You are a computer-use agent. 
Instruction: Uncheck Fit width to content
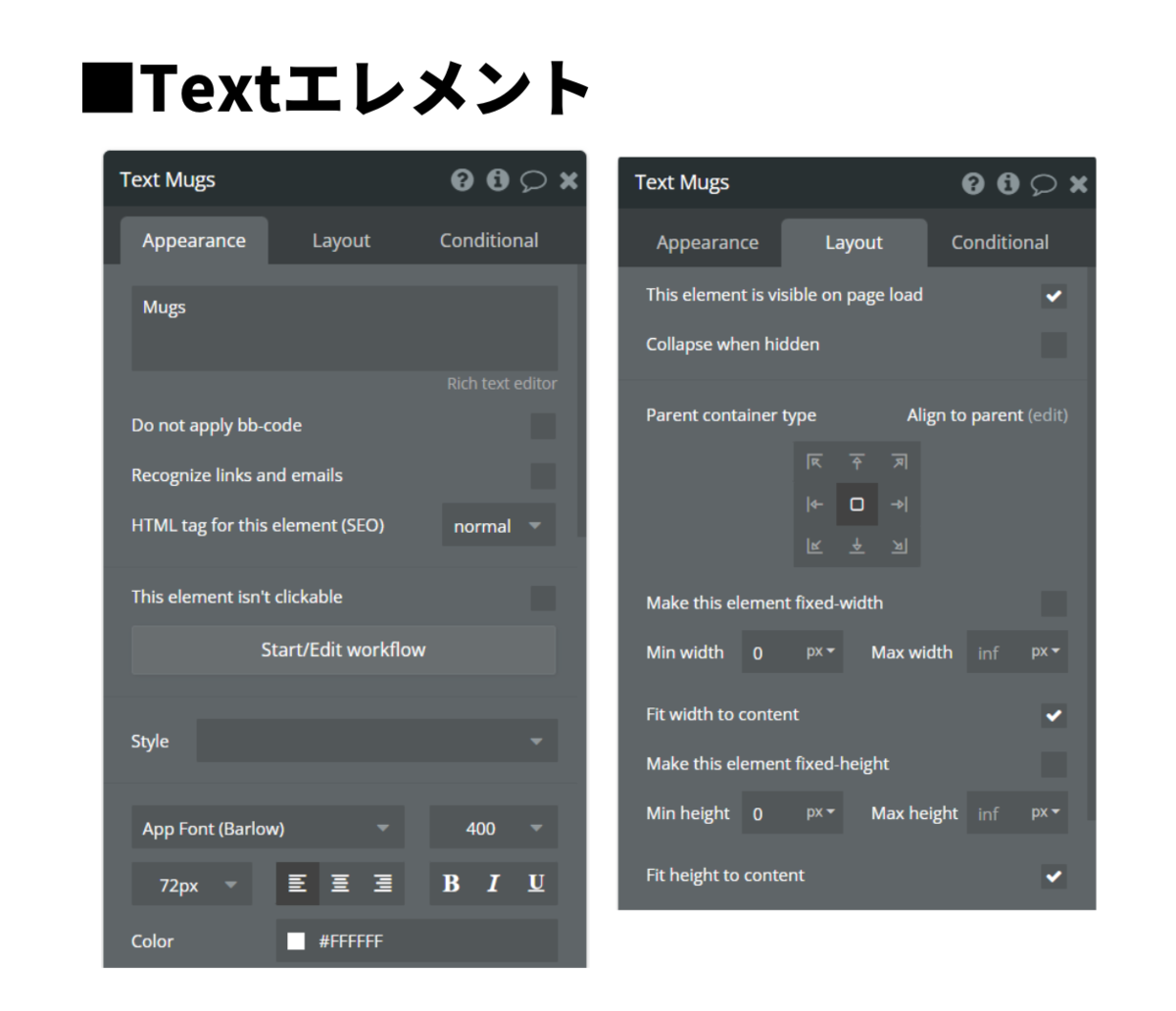[x=1053, y=715]
